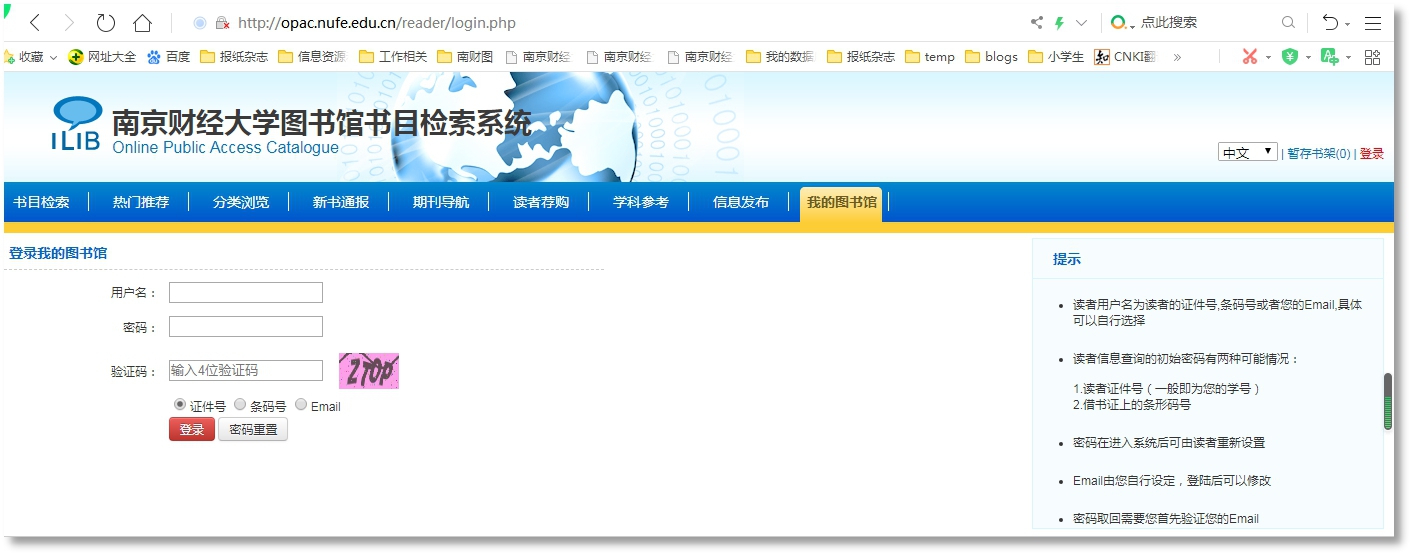This screenshot has width=1413, height=557.
Task: Click the red 登录 login button
Action: (x=191, y=429)
